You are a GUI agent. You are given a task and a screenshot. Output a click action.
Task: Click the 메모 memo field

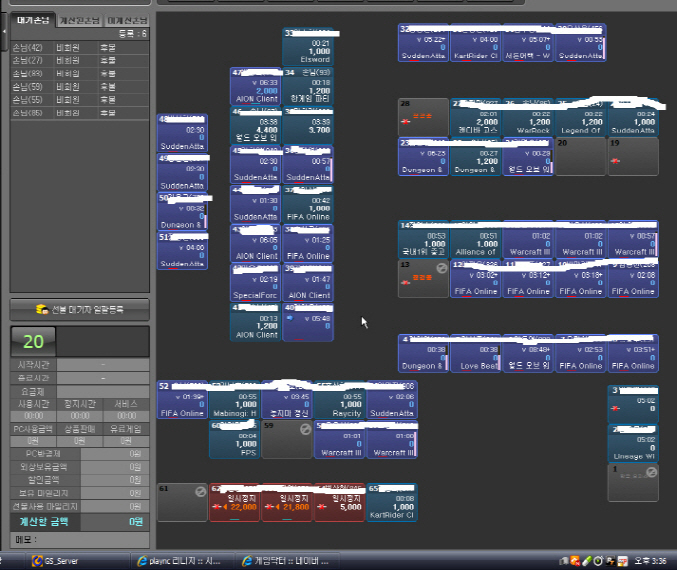click(80, 539)
